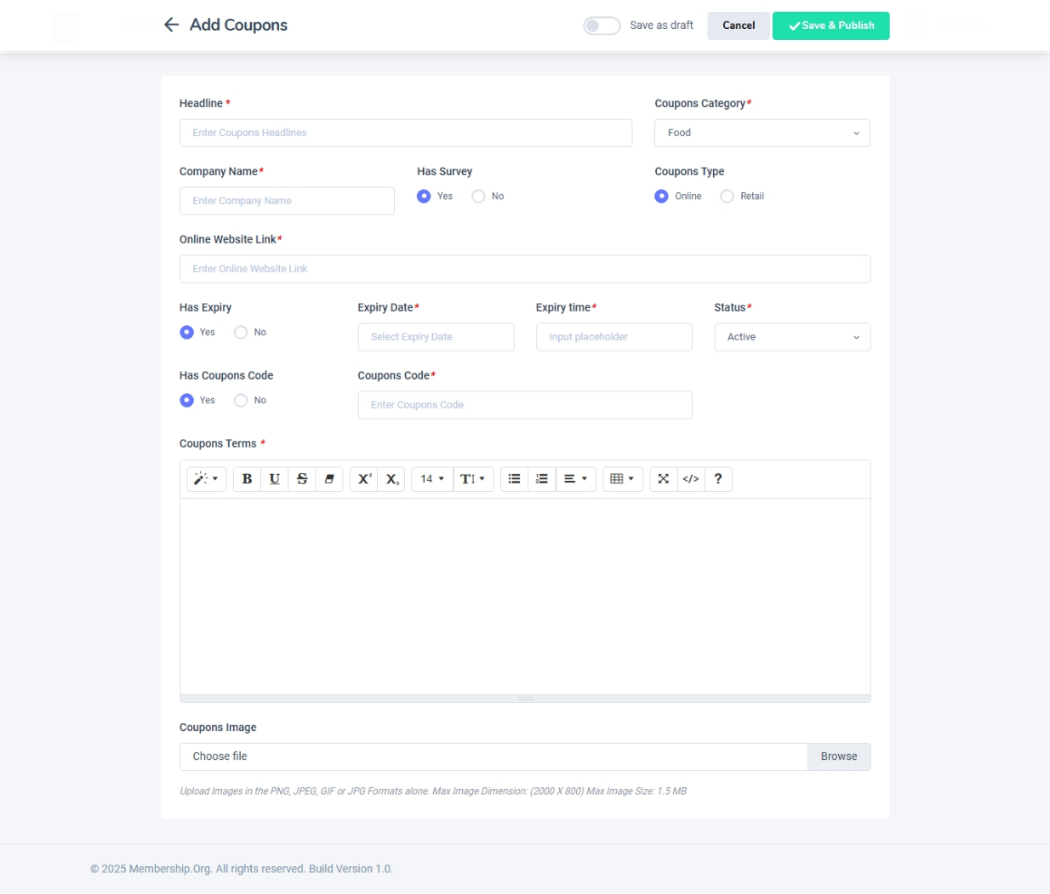Image resolution: width=1050 pixels, height=894 pixels.
Task: Insert an ordered numbered list
Action: coord(542,479)
